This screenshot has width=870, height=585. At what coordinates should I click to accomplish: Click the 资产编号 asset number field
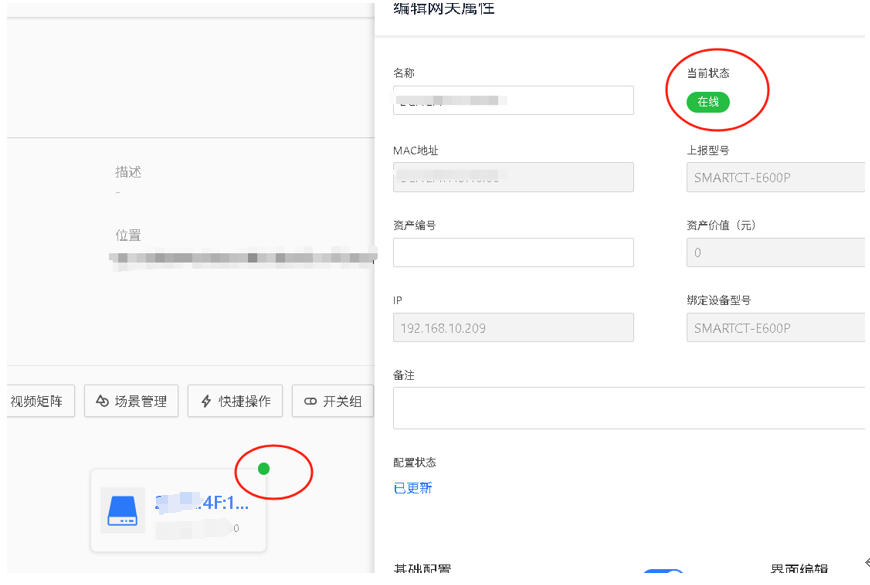click(x=513, y=252)
